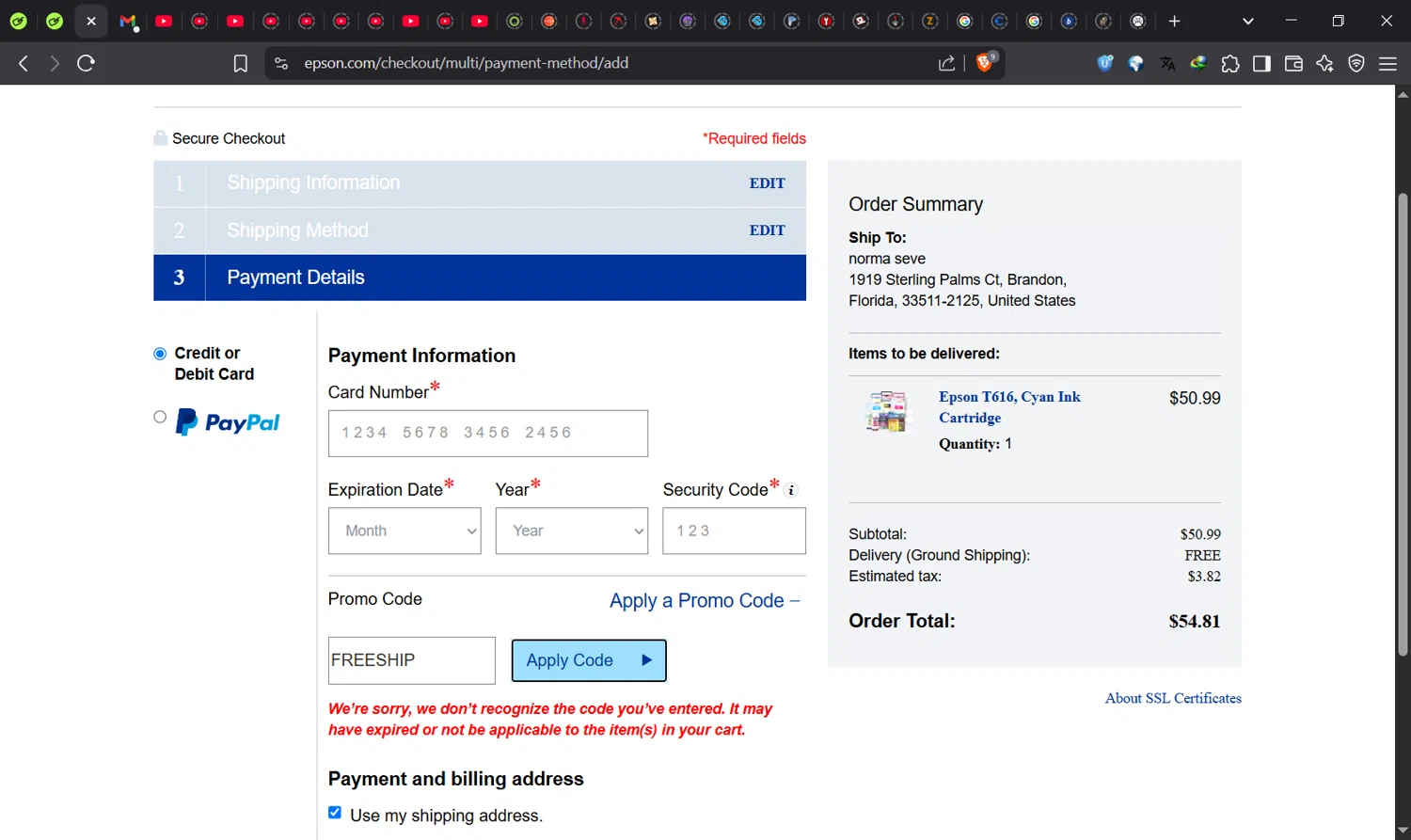Open the tab search chevron dropdown
Viewport: 1411px width, 840px height.
[x=1248, y=21]
